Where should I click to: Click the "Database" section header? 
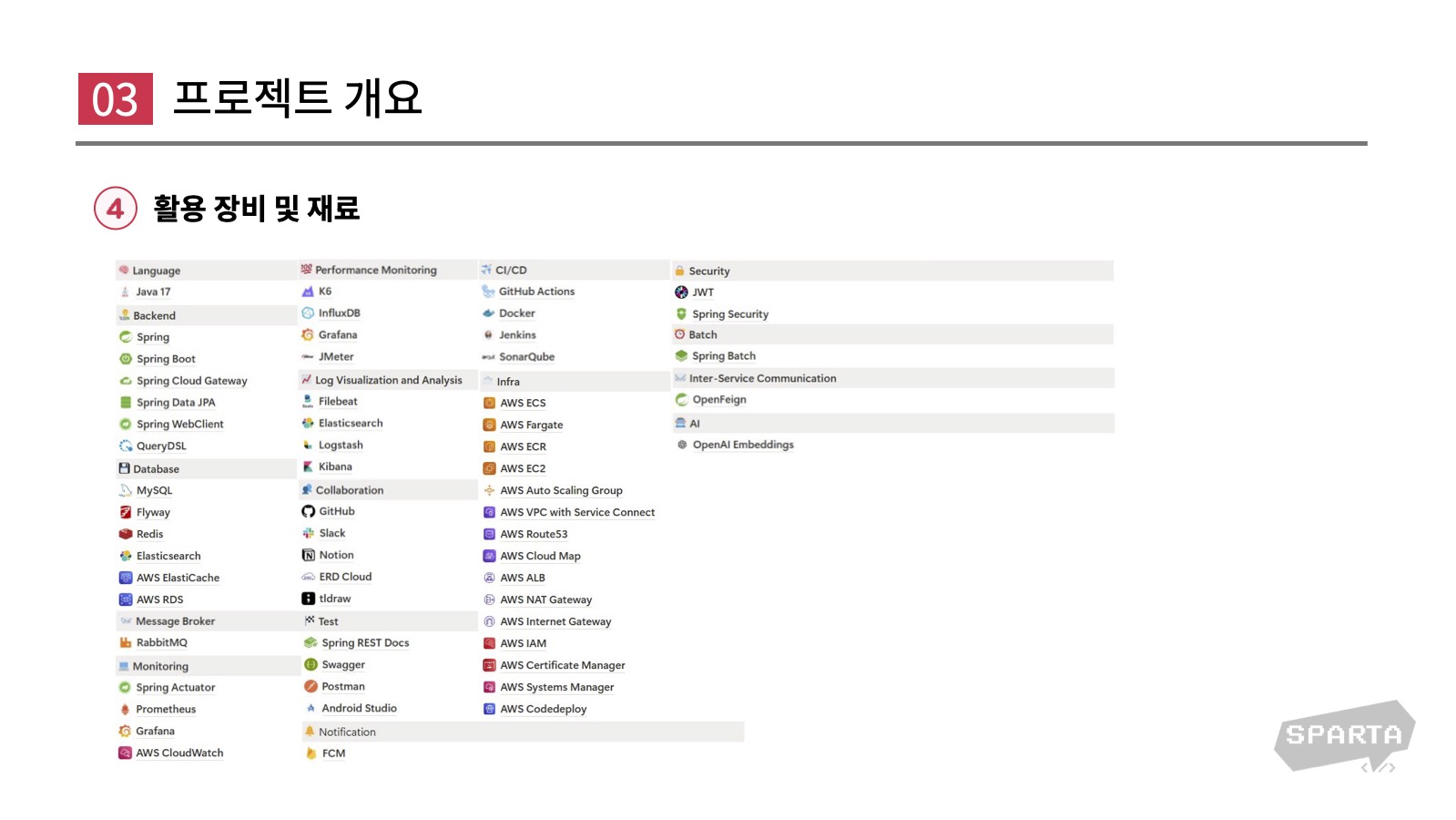point(207,469)
